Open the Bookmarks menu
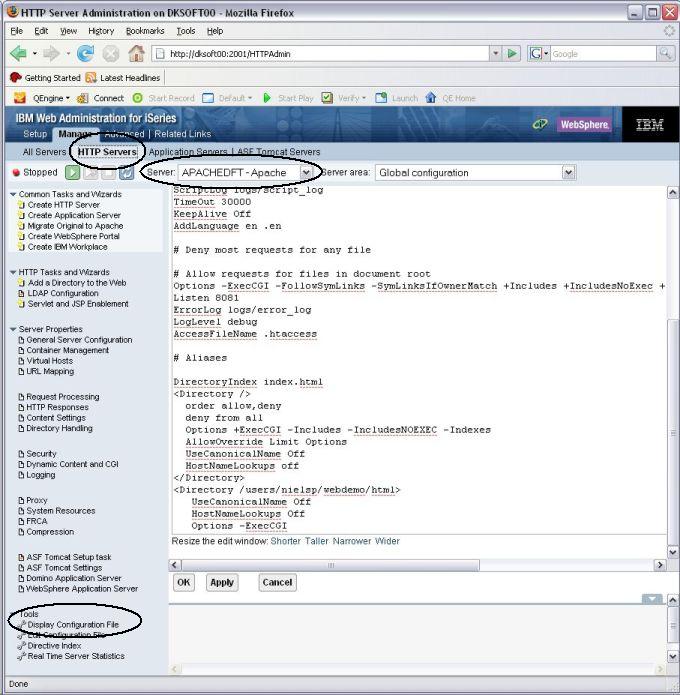Viewport: 680px width, 695px height. pos(145,31)
